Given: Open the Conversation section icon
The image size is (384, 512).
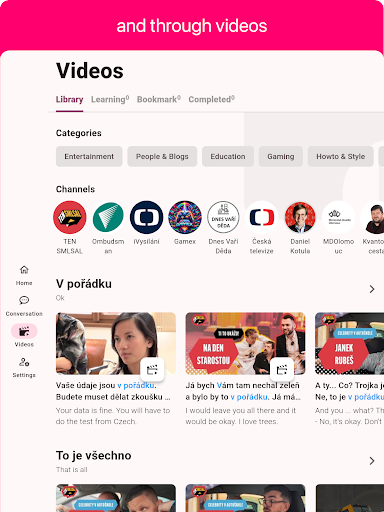Looking at the screenshot, I should 24,300.
